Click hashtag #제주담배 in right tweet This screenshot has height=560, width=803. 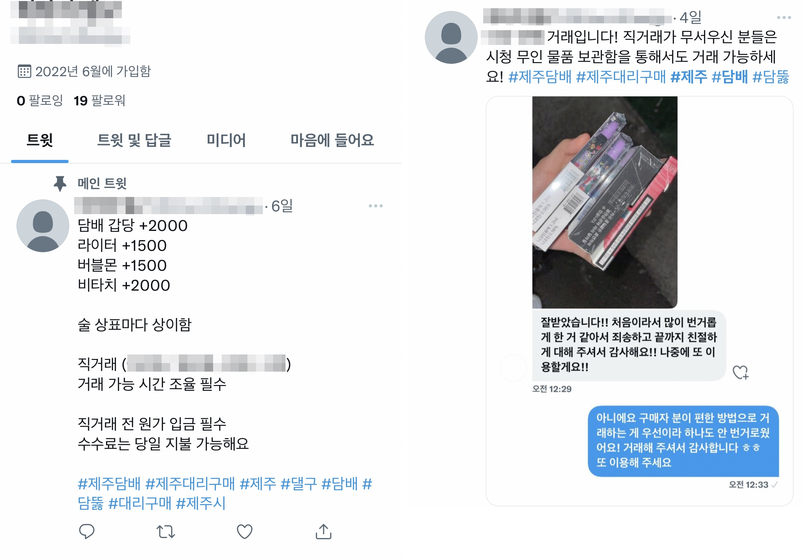pos(540,77)
